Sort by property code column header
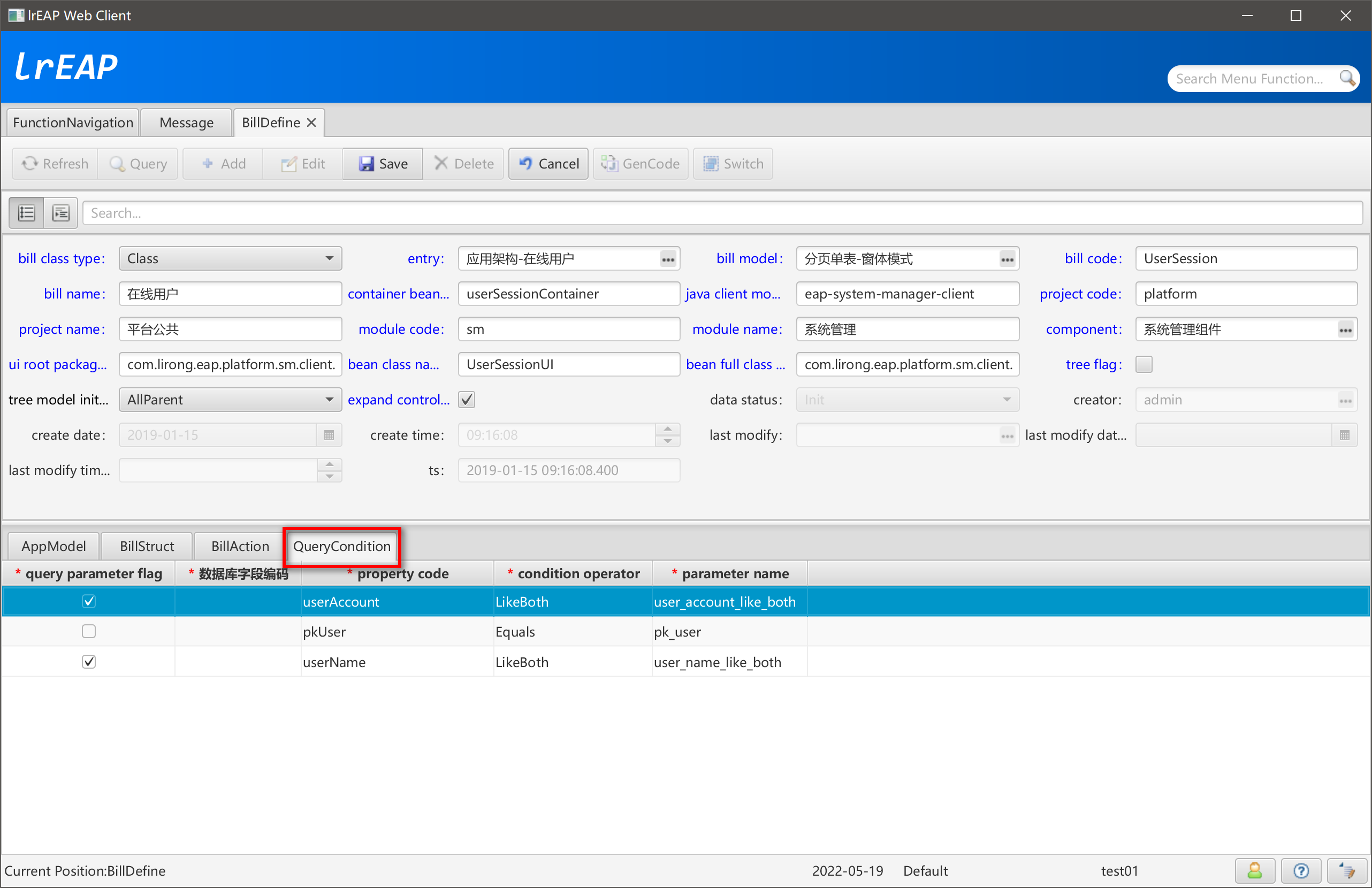This screenshot has width=1372, height=888. coord(397,574)
